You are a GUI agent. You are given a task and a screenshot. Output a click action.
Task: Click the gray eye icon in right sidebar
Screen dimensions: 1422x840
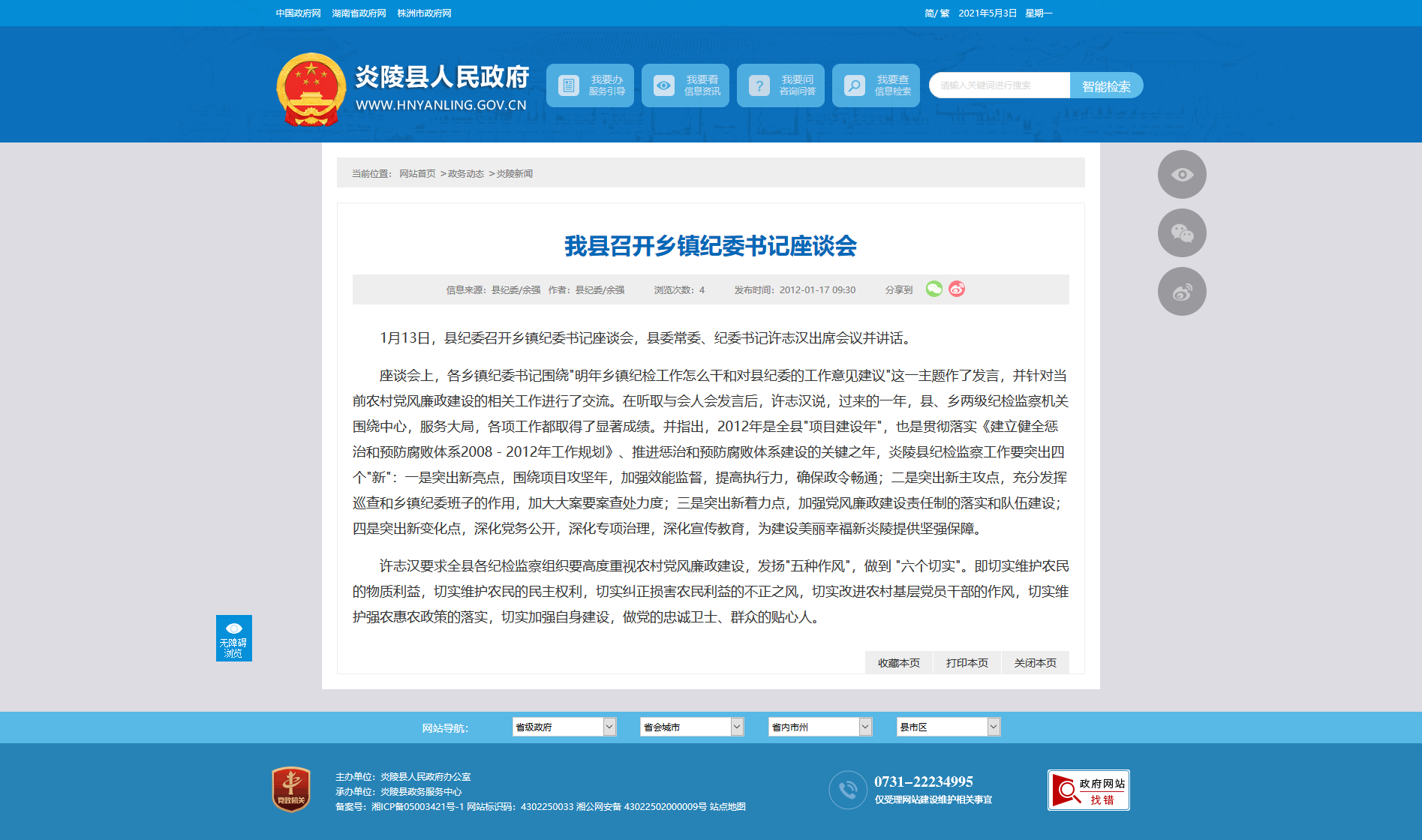[x=1182, y=175]
